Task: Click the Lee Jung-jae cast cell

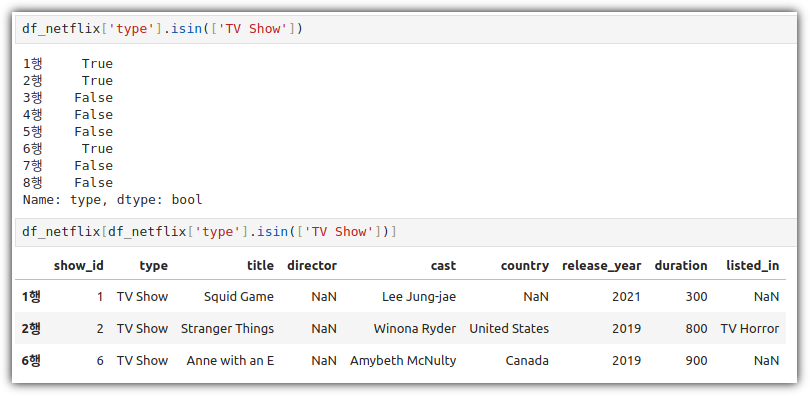Action: tap(419, 297)
